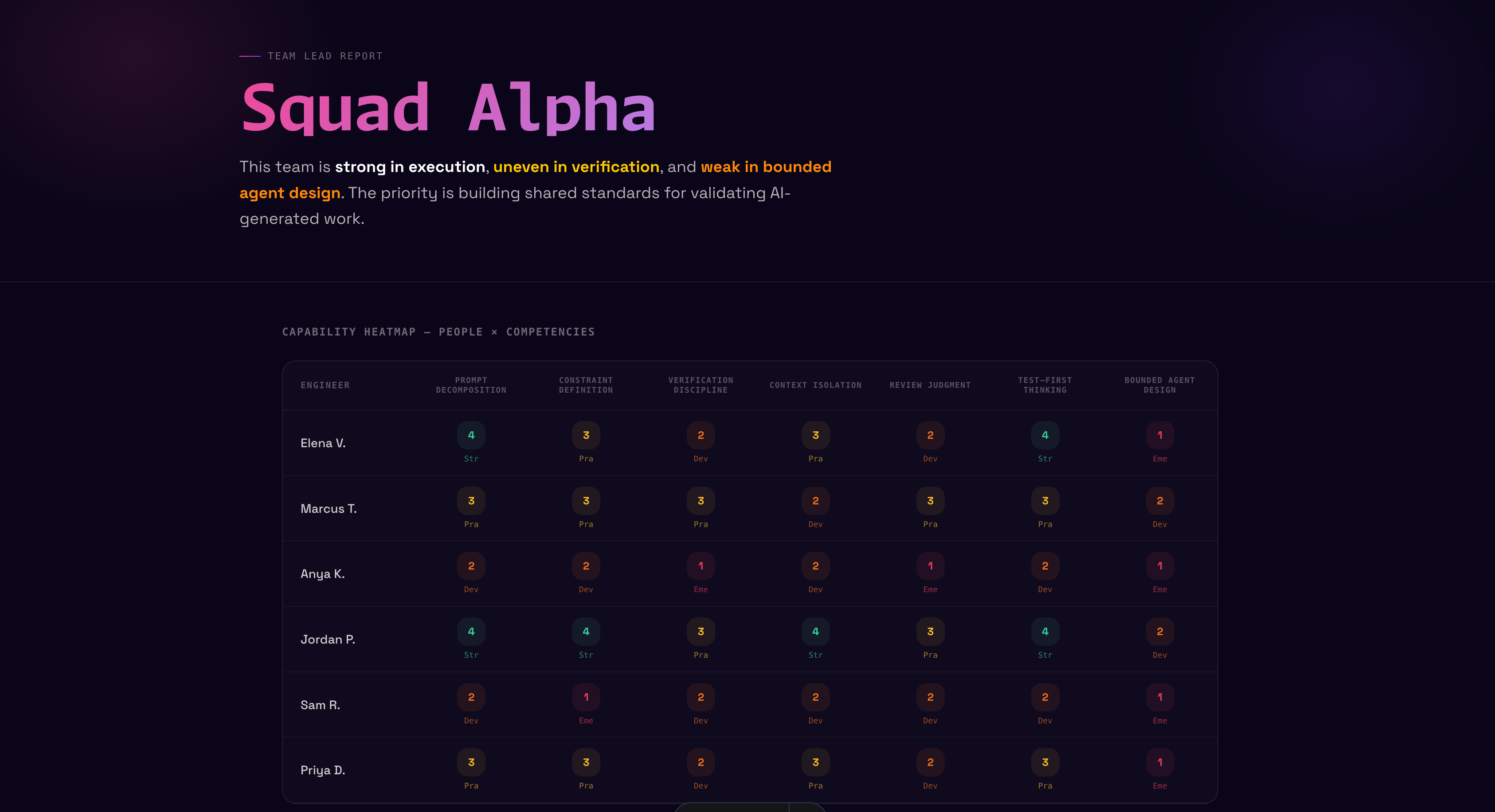The image size is (1495, 812).
Task: Select the Verification Discipline column header
Action: point(701,385)
